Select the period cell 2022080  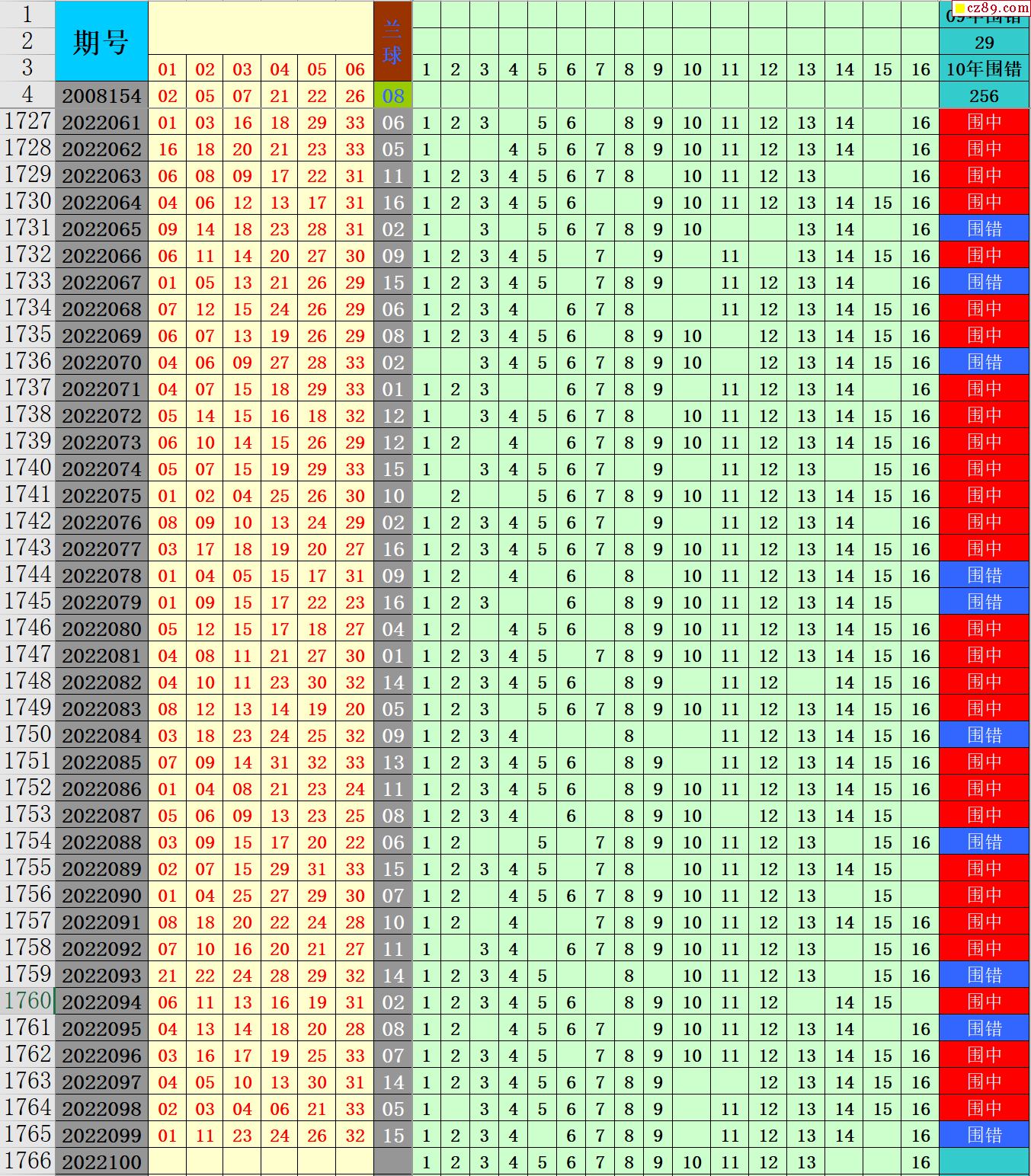[x=101, y=629]
